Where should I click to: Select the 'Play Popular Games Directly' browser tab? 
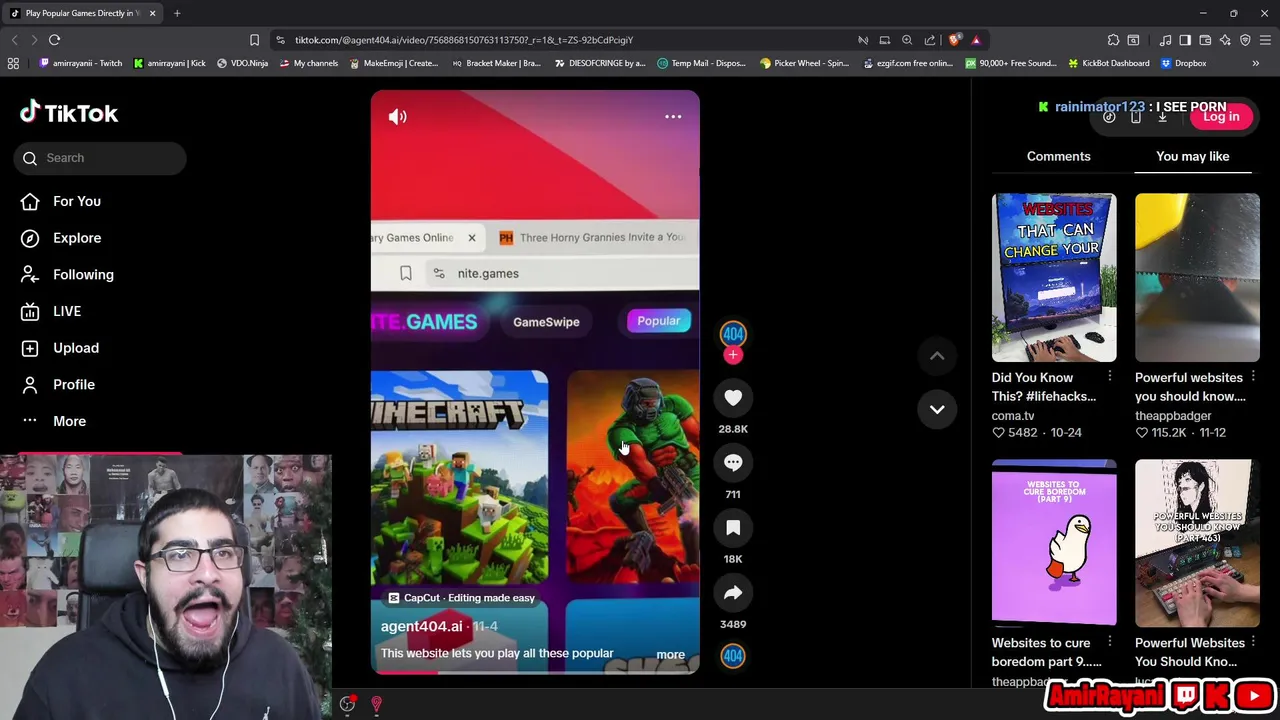pos(82,13)
